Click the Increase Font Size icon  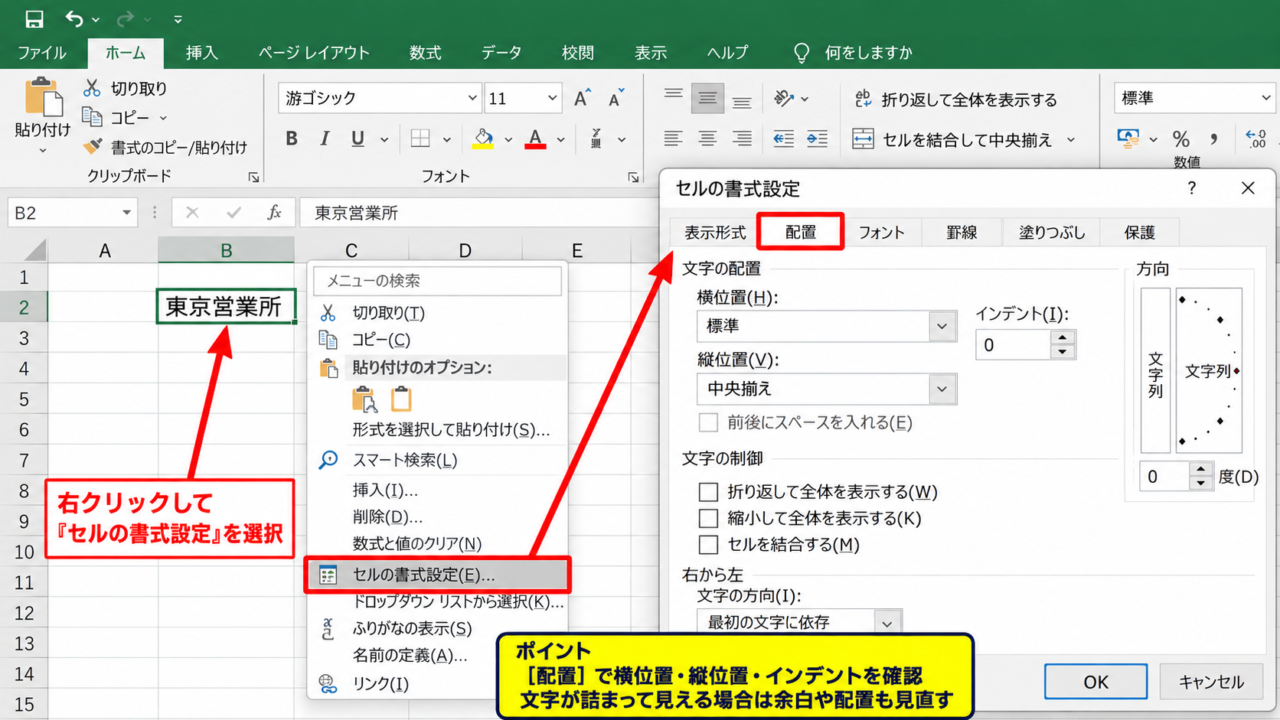582,98
